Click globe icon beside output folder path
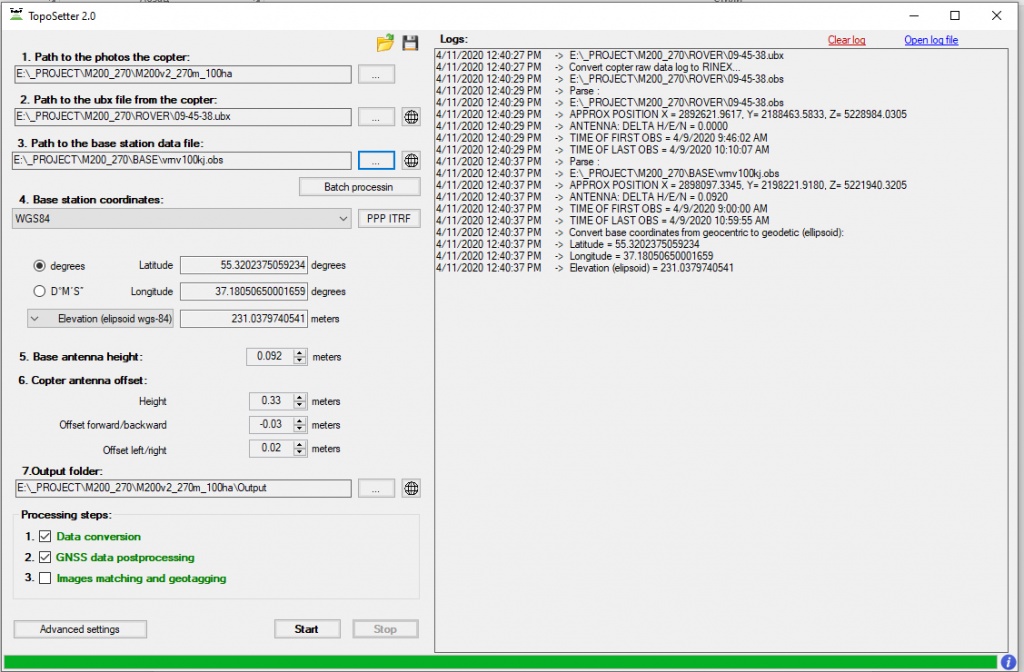 coord(410,489)
